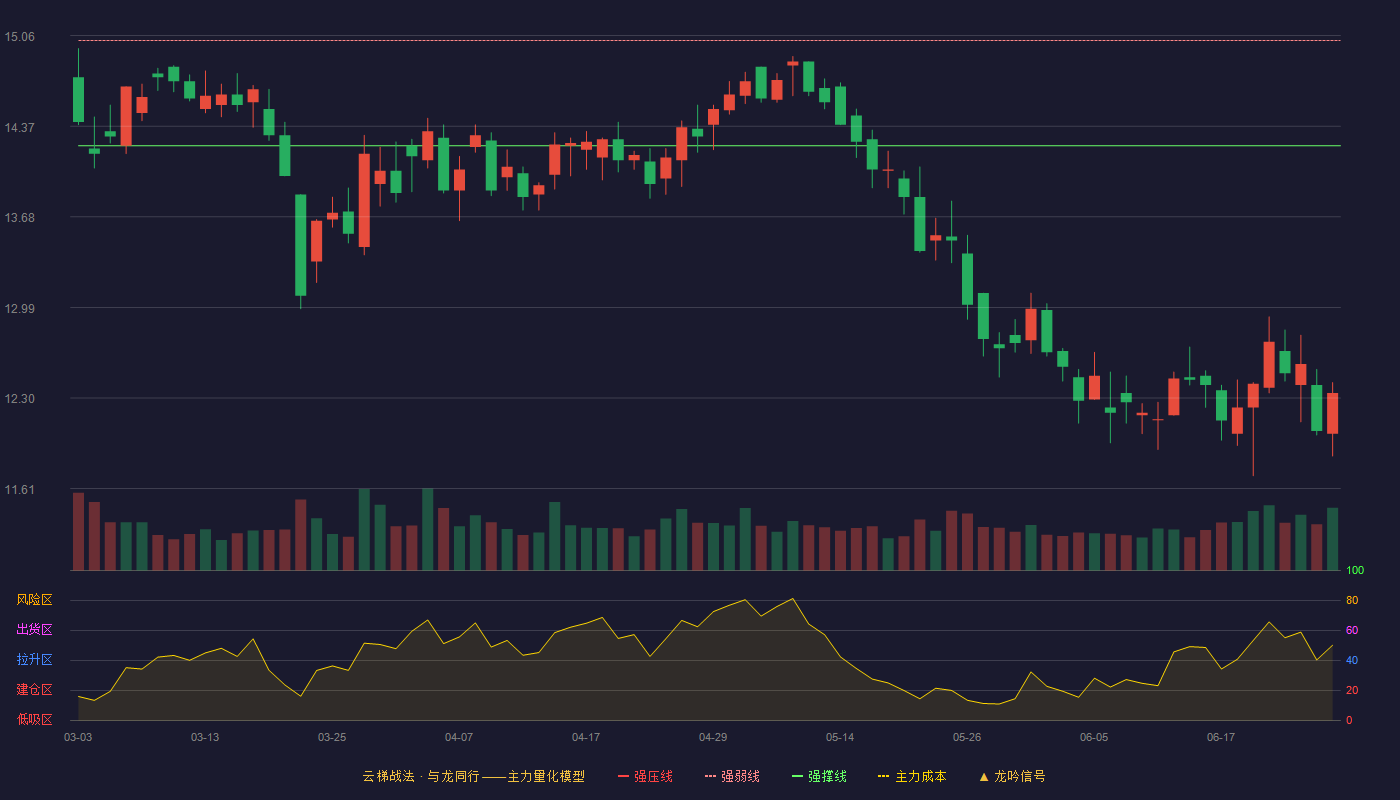Toggle the 强压线 legend entry

pyautogui.click(x=645, y=776)
